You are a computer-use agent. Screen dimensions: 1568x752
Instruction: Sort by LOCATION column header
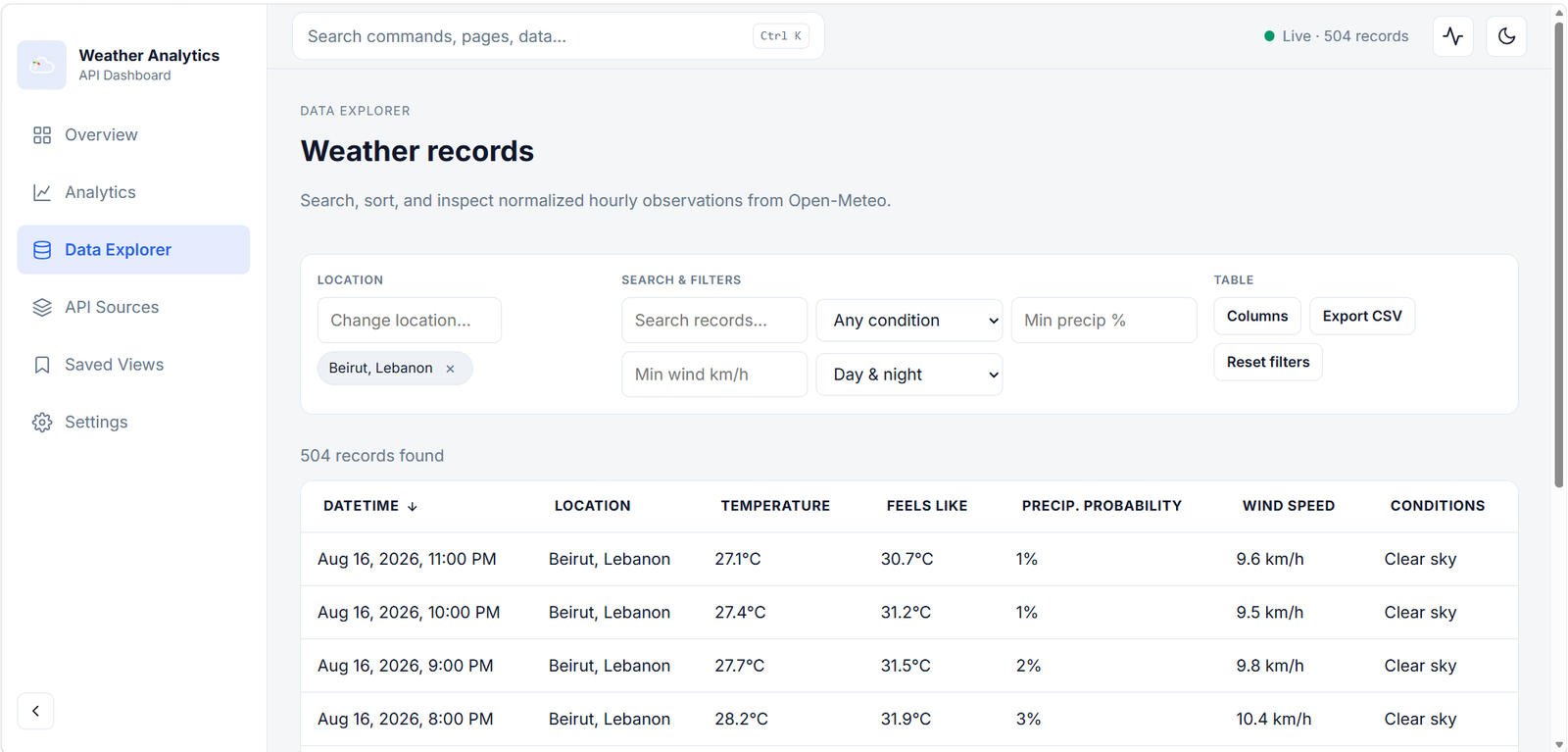[x=593, y=506]
